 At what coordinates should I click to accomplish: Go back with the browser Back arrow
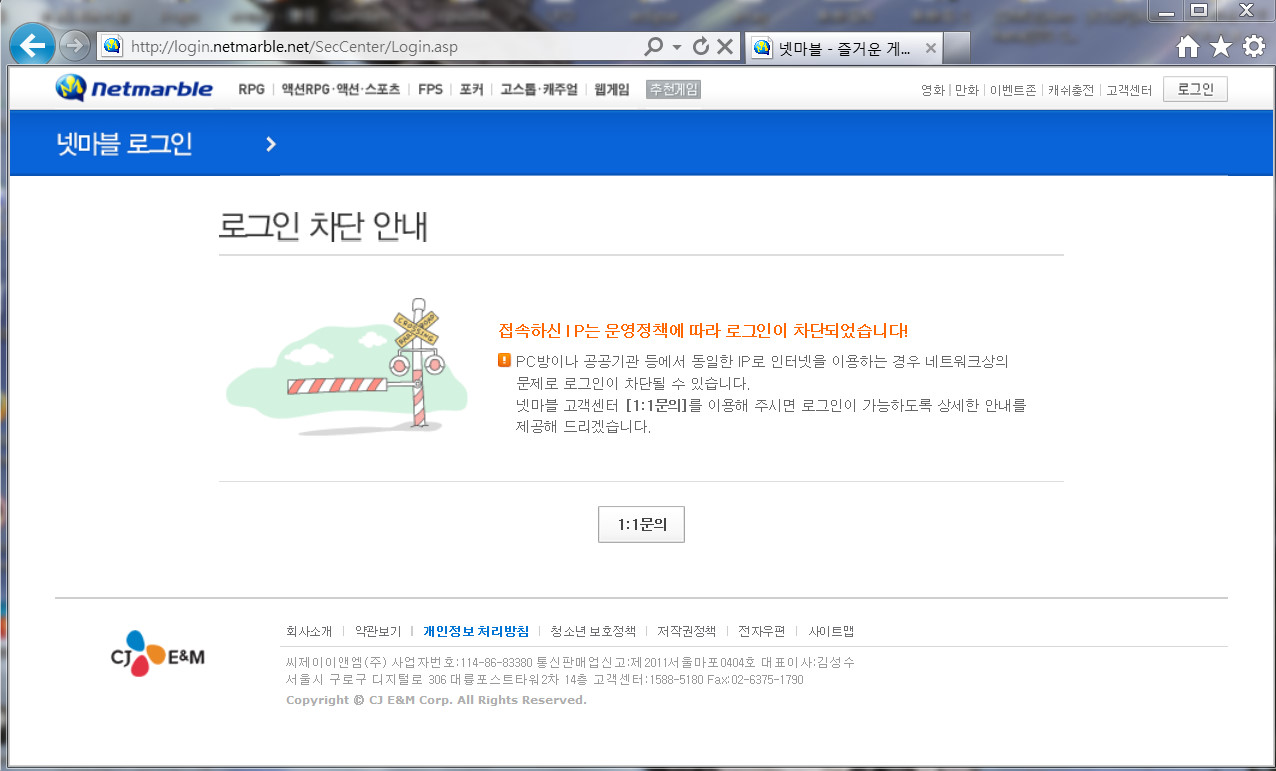point(32,45)
